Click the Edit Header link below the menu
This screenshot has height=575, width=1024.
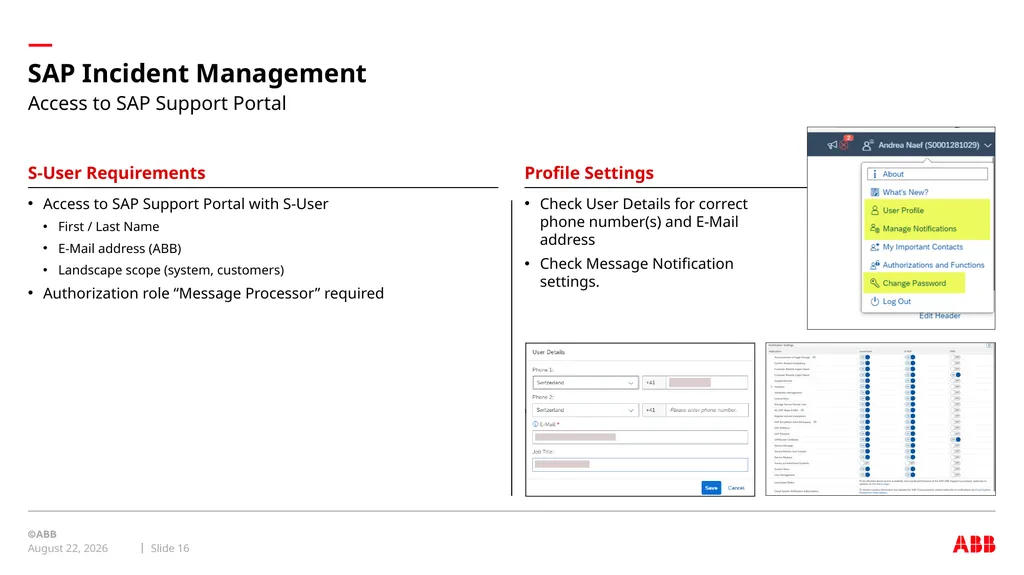pyautogui.click(x=940, y=316)
